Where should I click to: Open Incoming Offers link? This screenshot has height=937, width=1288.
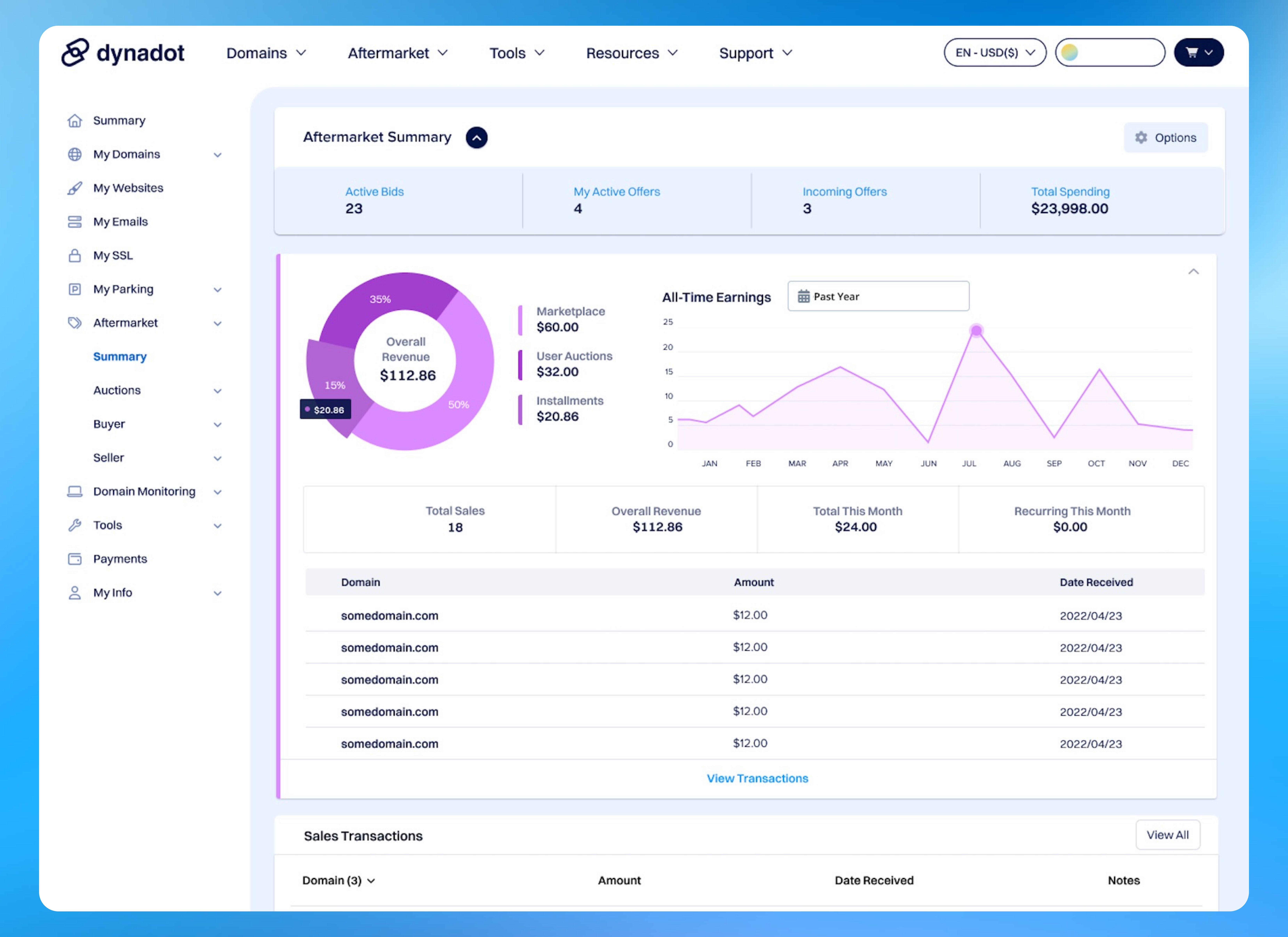844,192
